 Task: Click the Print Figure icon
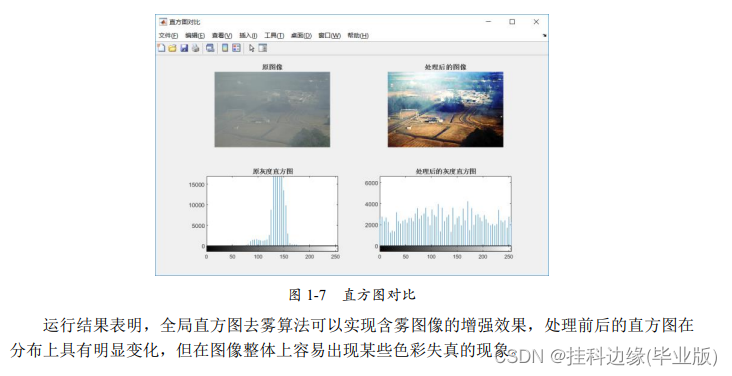pyautogui.click(x=196, y=48)
